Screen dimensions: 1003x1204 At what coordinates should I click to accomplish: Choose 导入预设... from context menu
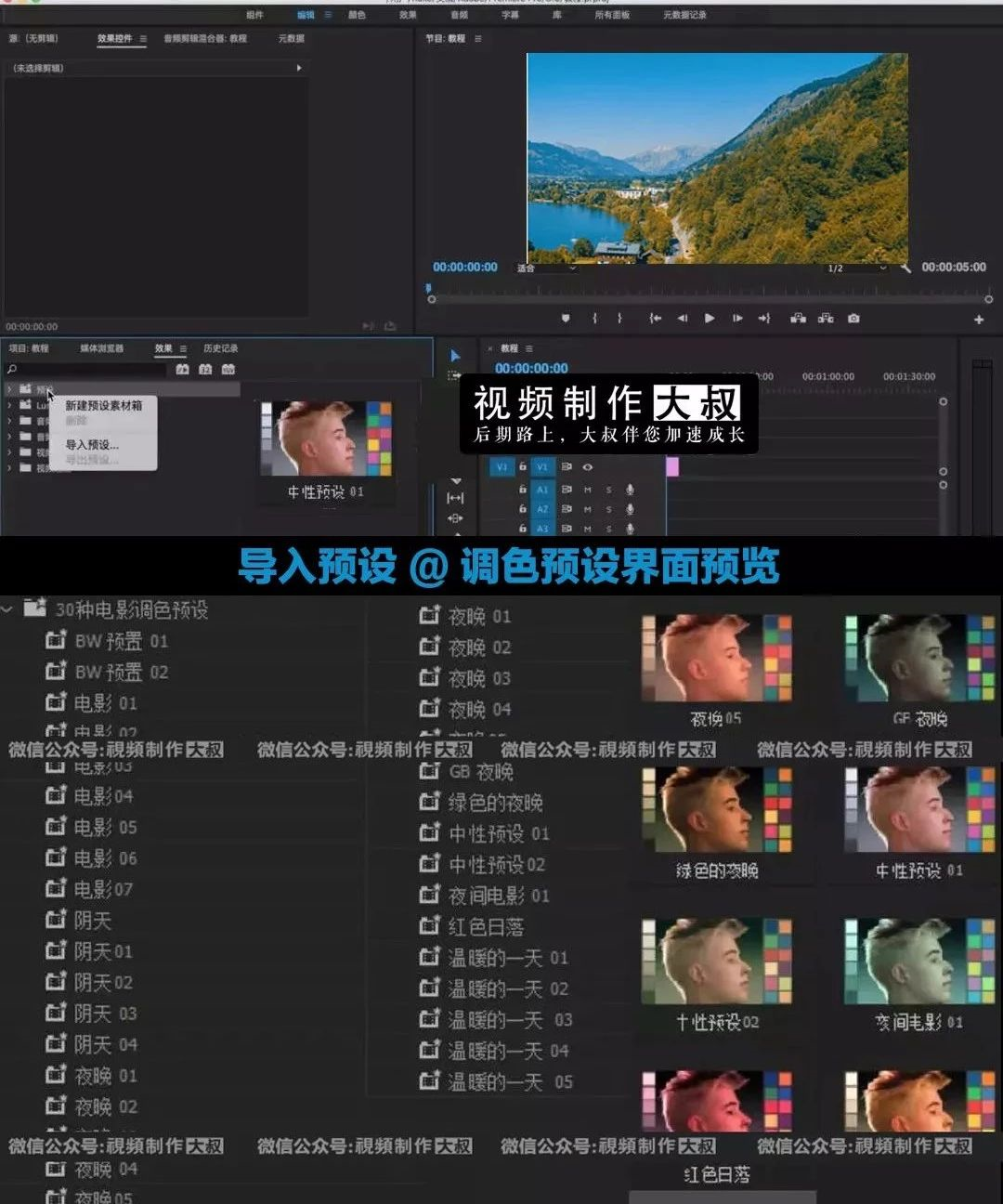(x=92, y=445)
